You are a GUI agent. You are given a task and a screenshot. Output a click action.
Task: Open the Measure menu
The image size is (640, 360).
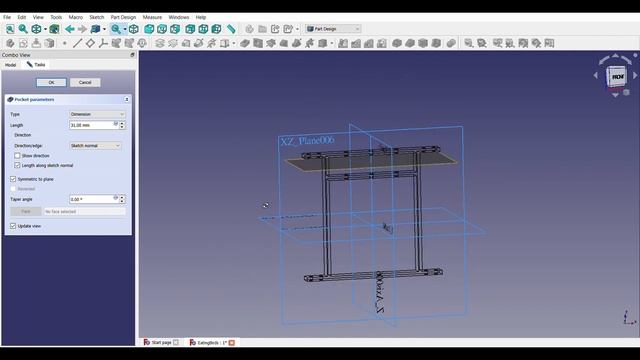coord(152,17)
